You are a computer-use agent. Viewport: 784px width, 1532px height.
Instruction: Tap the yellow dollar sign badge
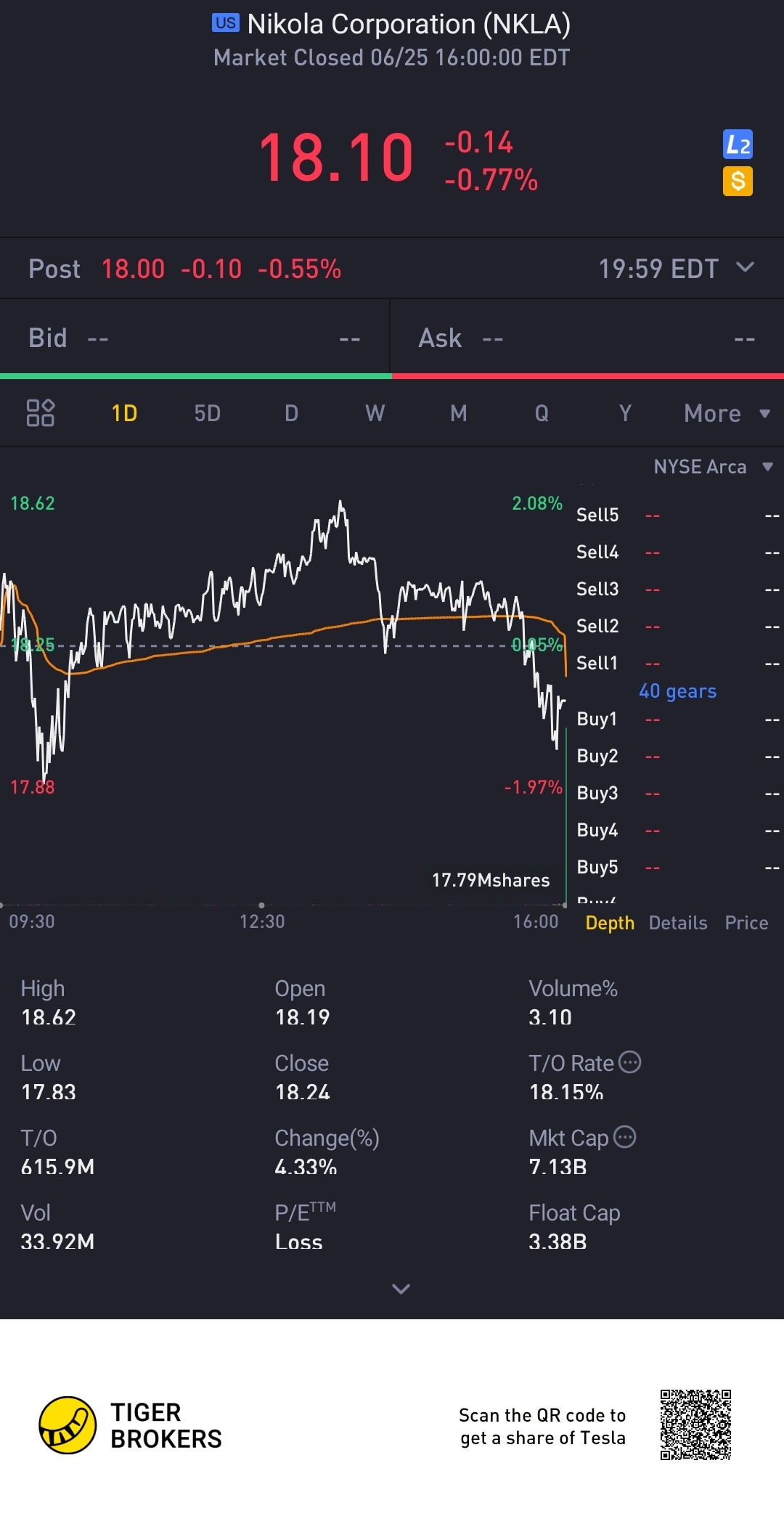pos(738,181)
